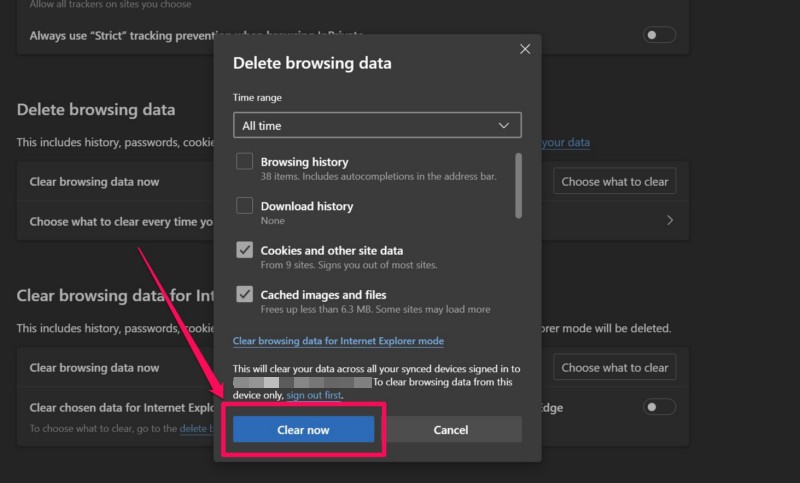
Task: Expand the clear-on-close row's right chevron
Action: pyautogui.click(x=670, y=221)
